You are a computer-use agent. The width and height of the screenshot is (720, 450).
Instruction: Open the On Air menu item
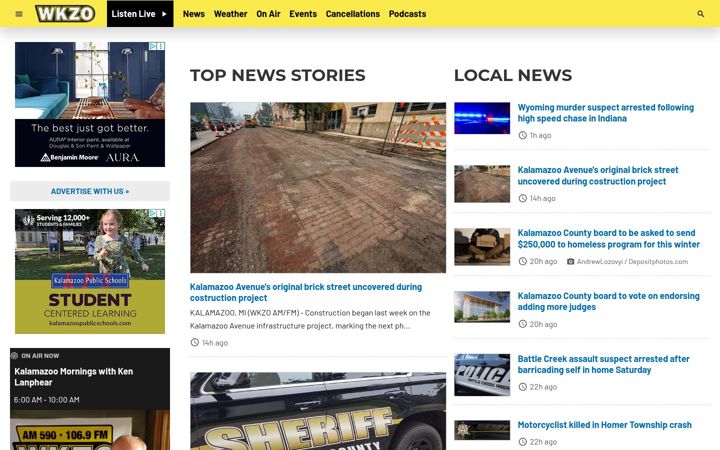tap(268, 14)
